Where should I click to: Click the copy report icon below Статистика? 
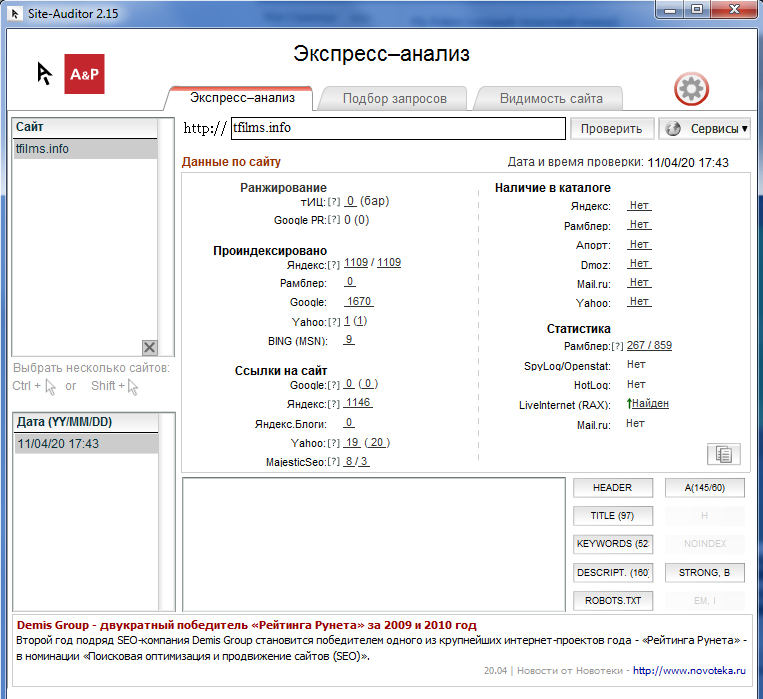click(723, 454)
